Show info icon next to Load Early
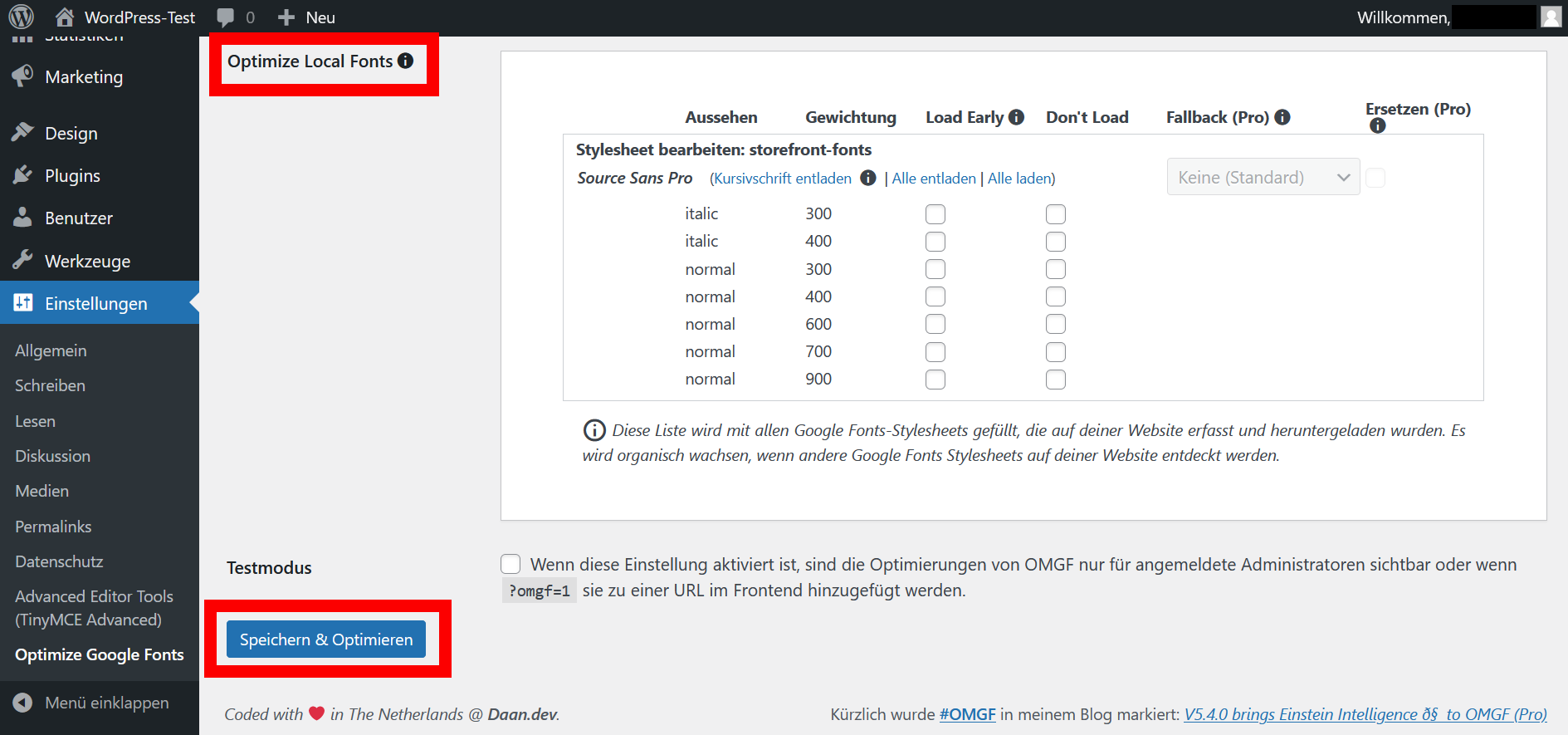1568x735 pixels. point(1016,117)
